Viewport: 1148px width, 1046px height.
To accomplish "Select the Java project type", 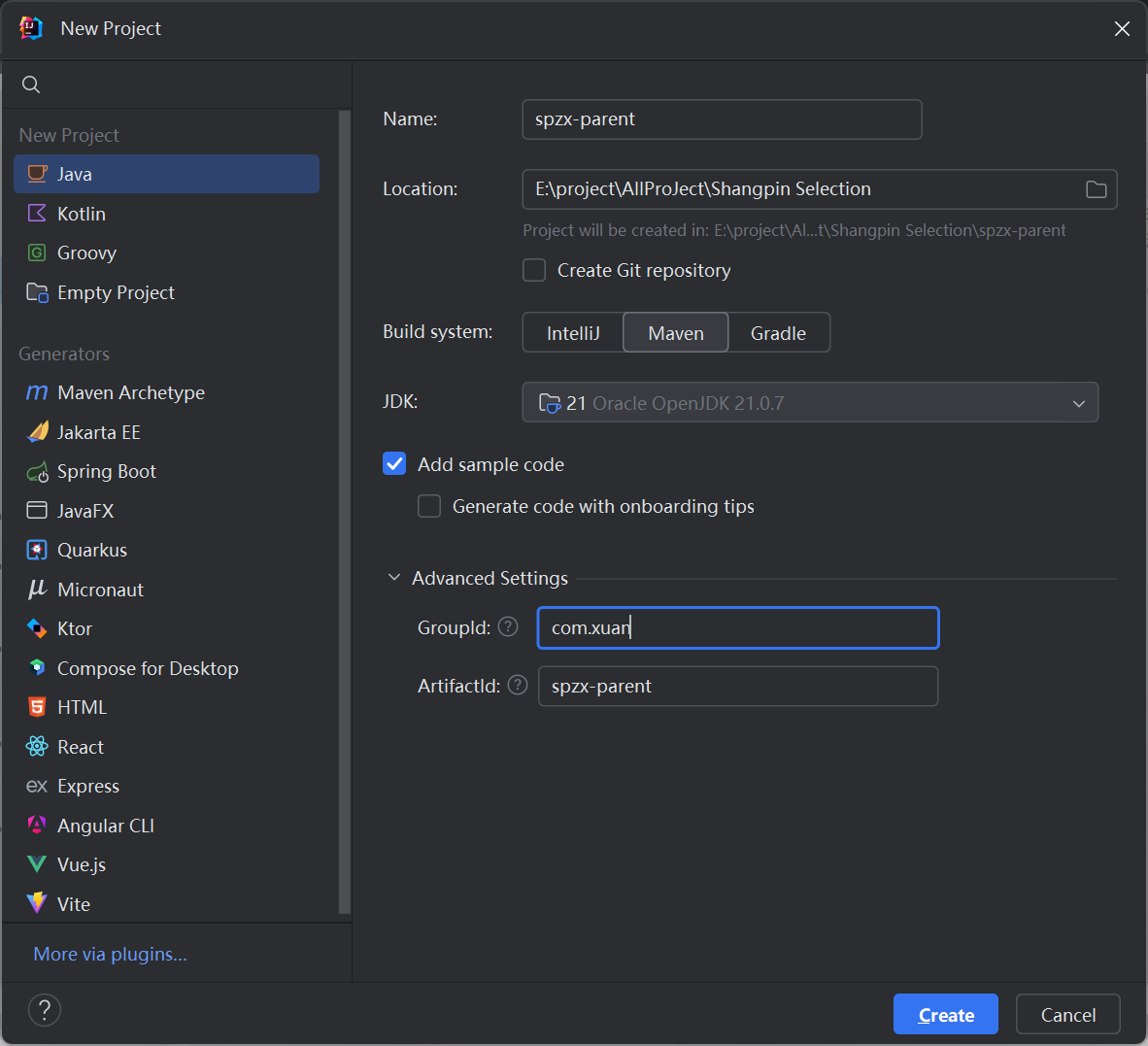I will (x=166, y=174).
